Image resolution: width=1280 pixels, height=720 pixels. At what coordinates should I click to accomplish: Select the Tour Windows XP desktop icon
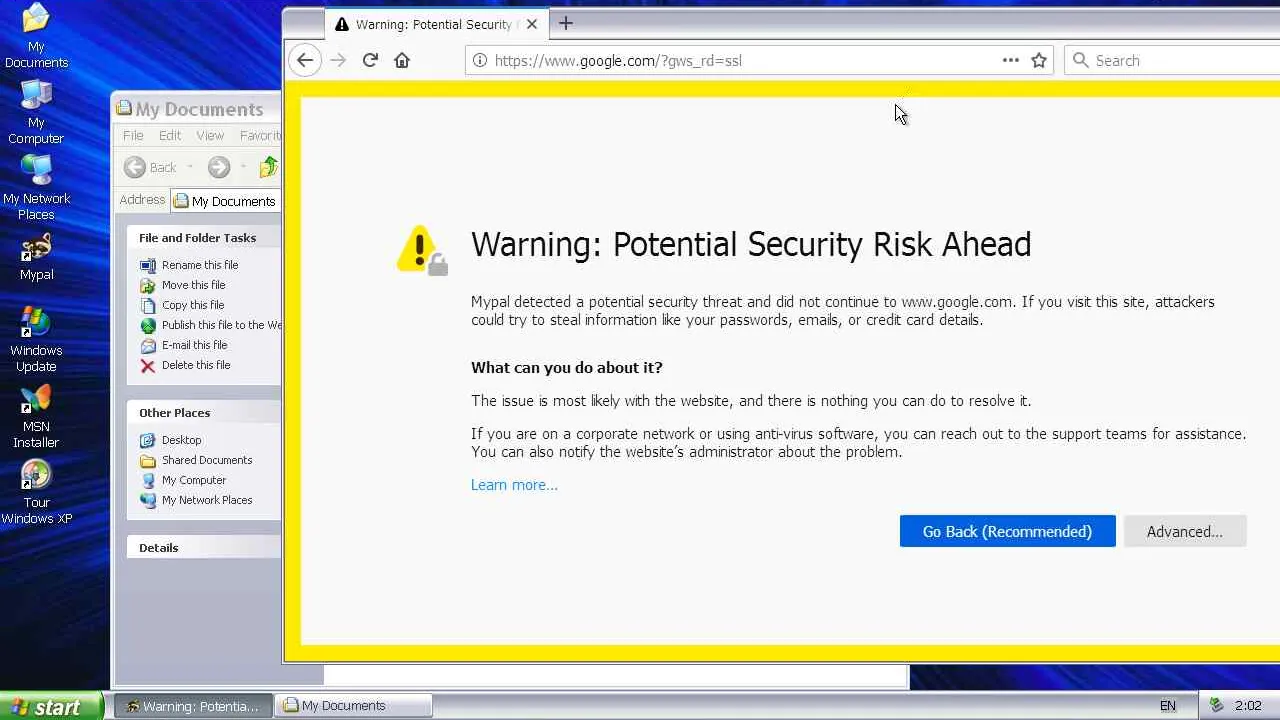pyautogui.click(x=36, y=492)
